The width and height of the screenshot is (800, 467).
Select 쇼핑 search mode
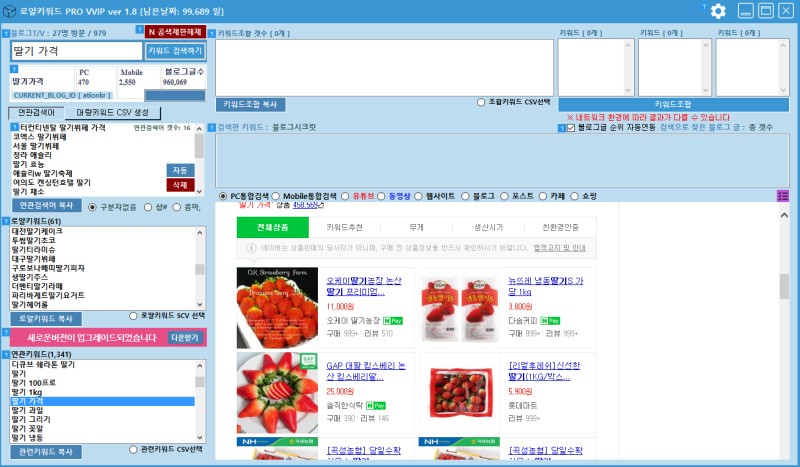point(574,196)
